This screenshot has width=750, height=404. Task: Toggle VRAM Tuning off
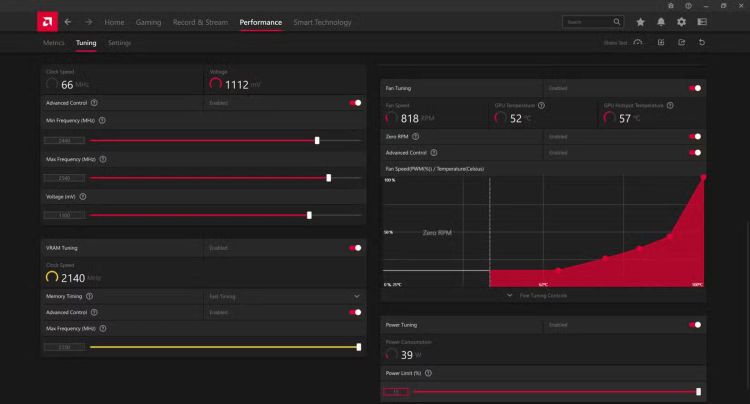[355, 247]
